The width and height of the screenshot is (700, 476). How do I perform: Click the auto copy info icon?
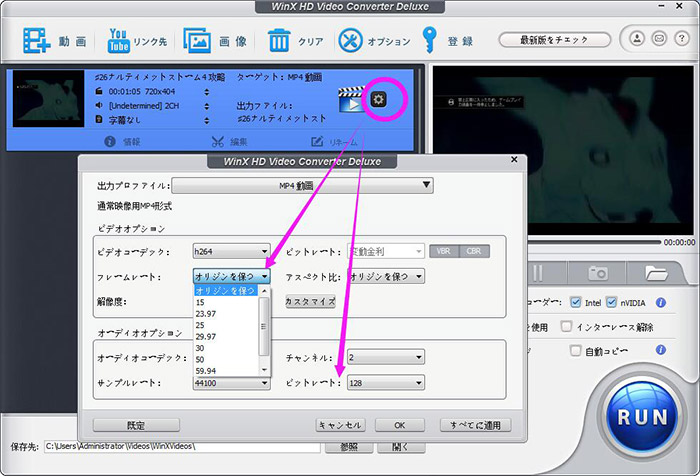661,350
